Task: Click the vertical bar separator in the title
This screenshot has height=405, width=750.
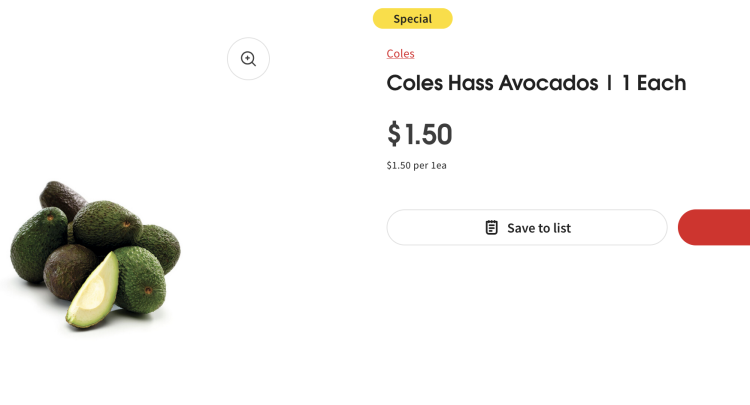Action: pyautogui.click(x=609, y=83)
